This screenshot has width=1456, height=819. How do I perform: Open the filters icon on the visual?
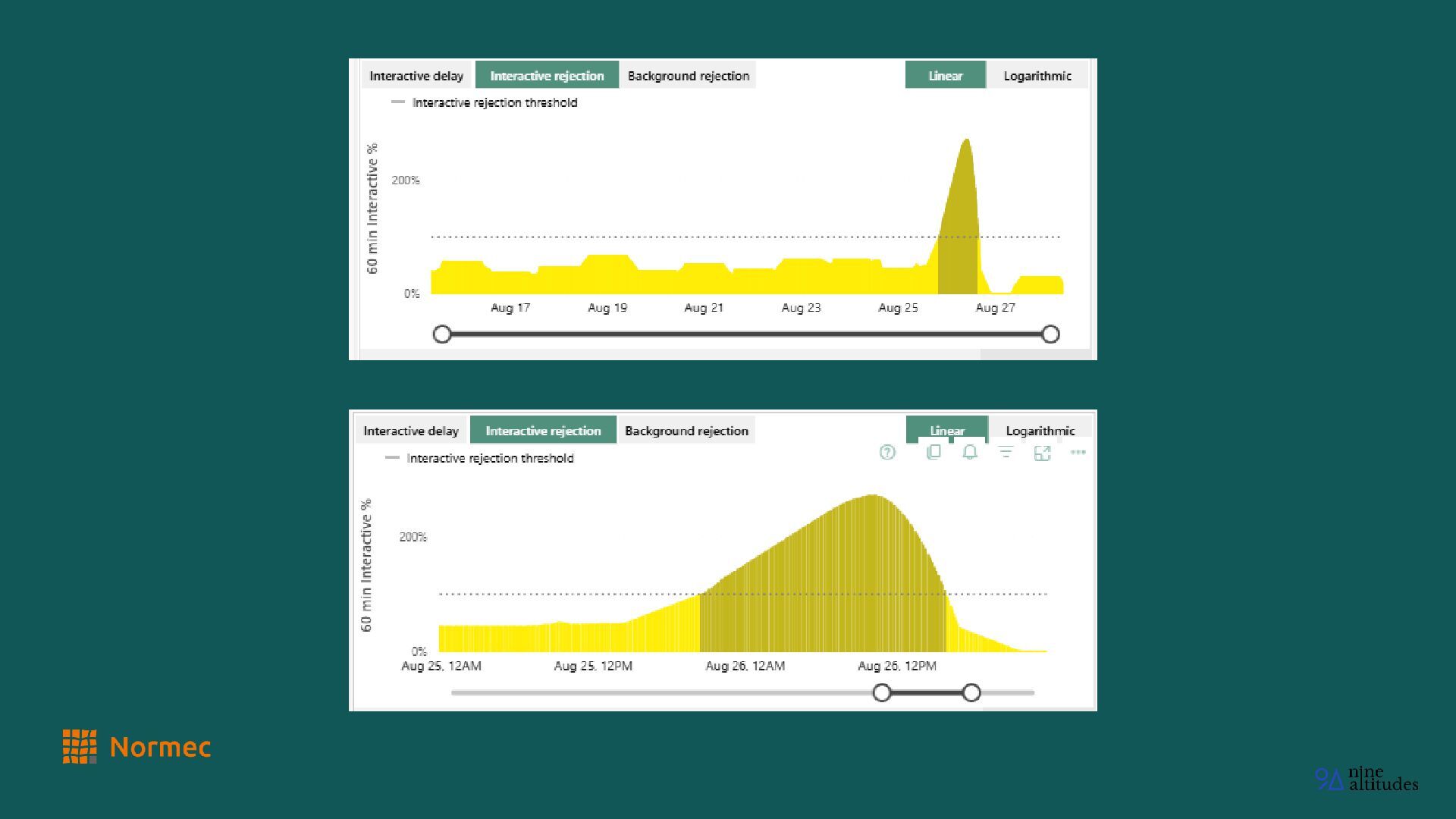pyautogui.click(x=1006, y=453)
